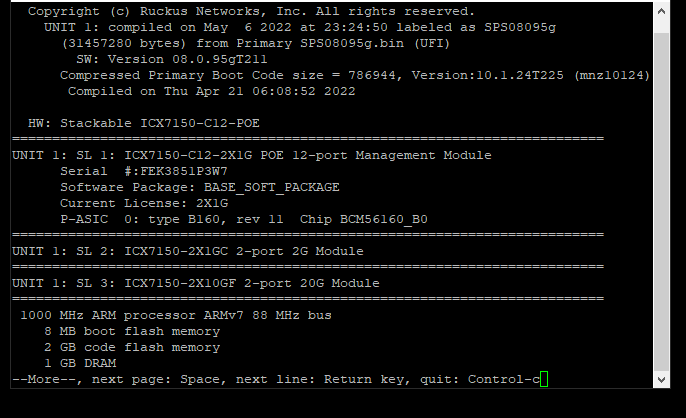Image resolution: width=686 pixels, height=418 pixels.
Task: Click the cursor block after Control-c
Action: [544, 379]
